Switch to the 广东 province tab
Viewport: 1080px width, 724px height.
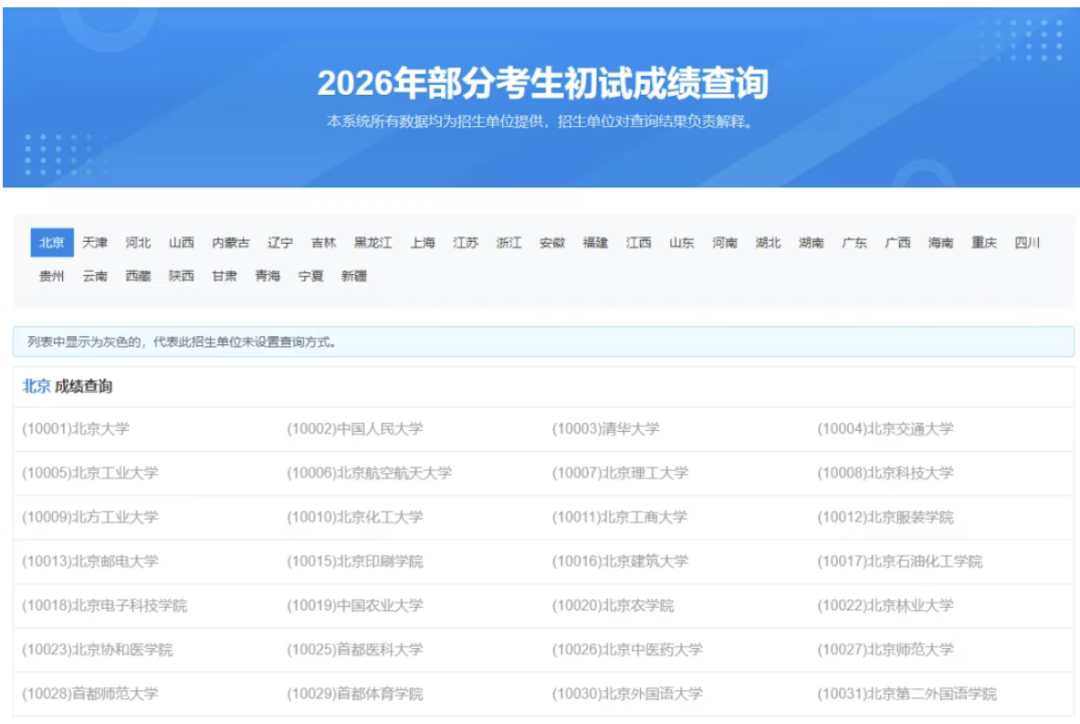coord(853,241)
